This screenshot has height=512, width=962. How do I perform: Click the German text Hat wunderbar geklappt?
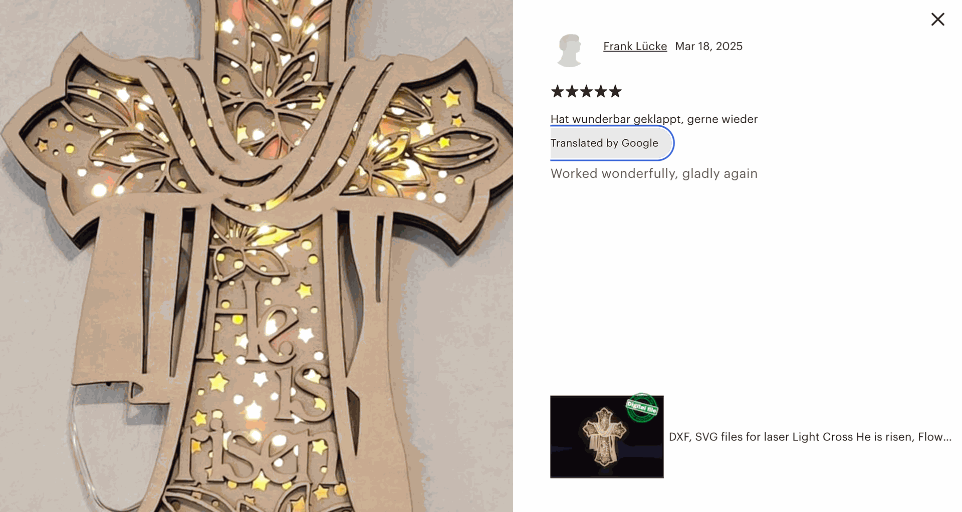615,119
